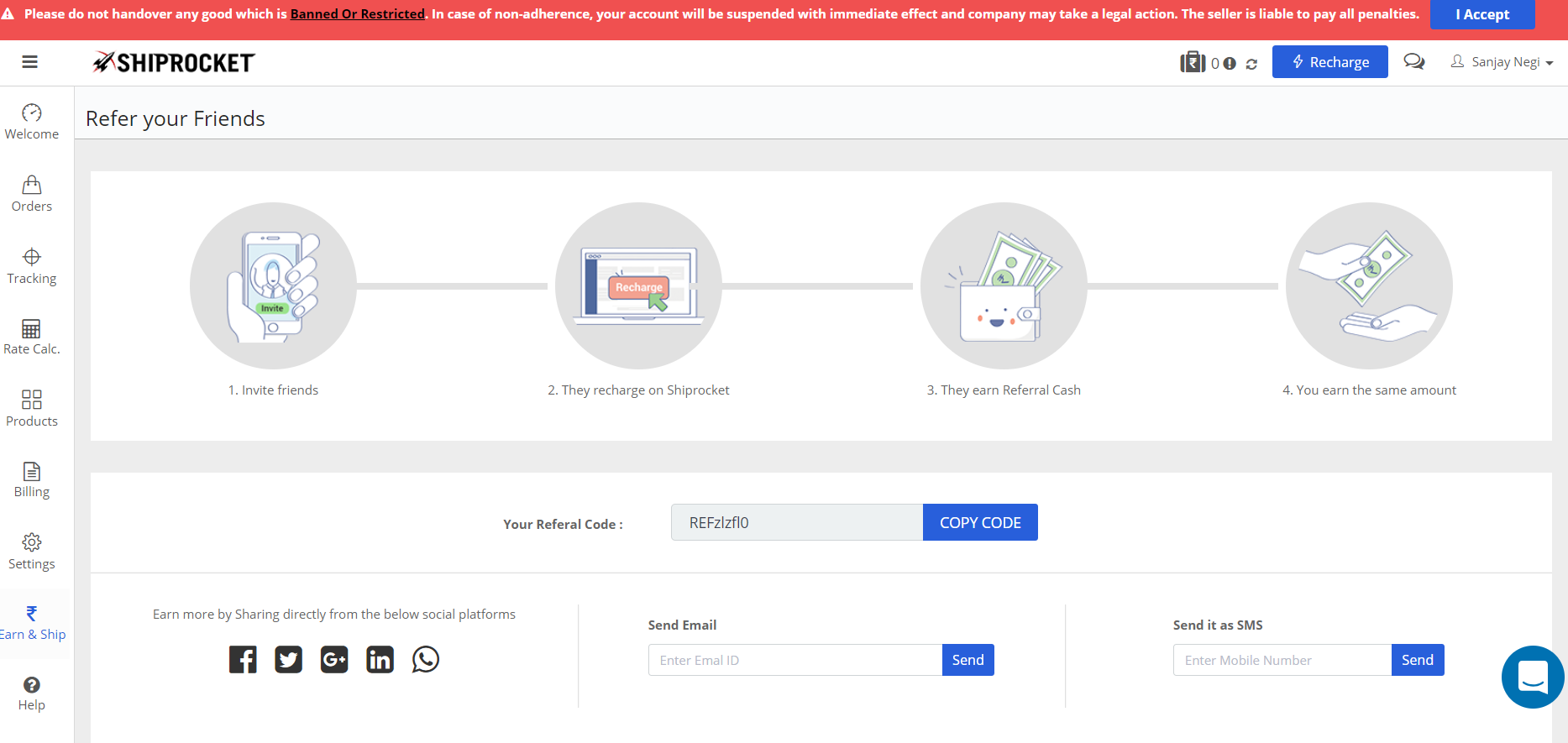Open the Orders section in sidebar
This screenshot has height=743, width=1568.
click(x=32, y=194)
